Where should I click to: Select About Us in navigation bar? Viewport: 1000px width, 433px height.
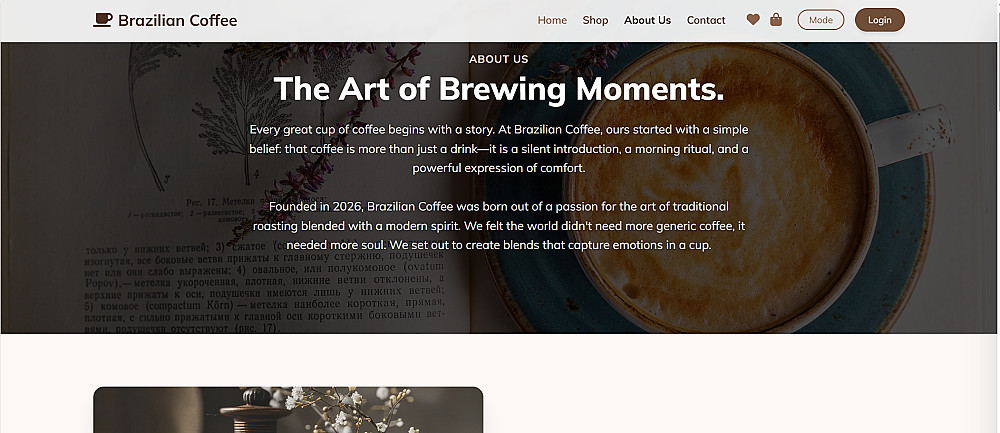(647, 20)
